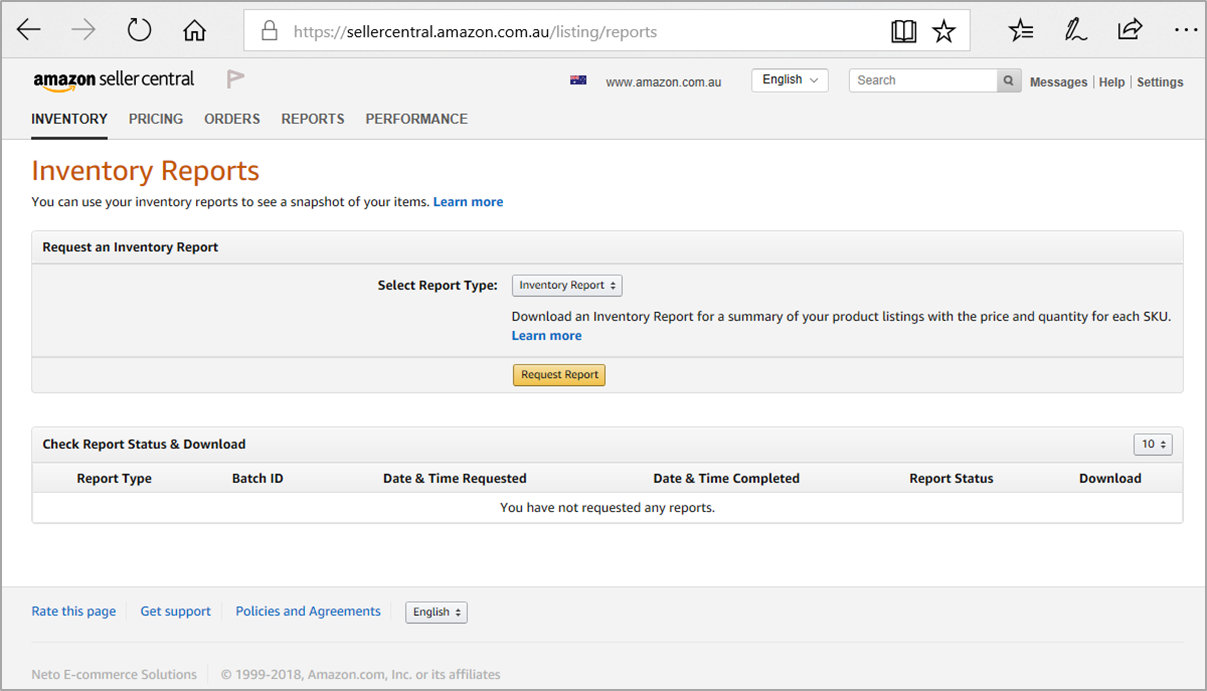The width and height of the screenshot is (1207, 691).
Task: Click Rate this page link
Action: click(x=74, y=611)
